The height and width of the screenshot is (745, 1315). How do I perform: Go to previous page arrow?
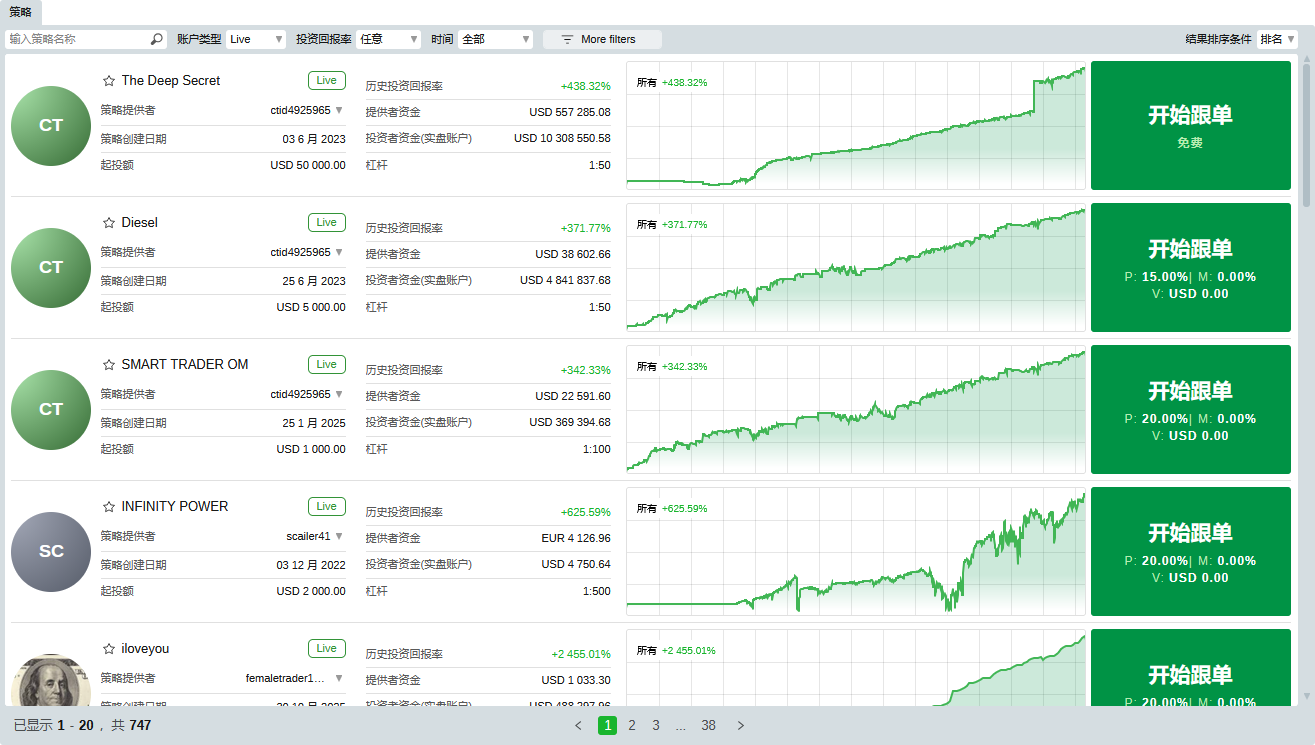pyautogui.click(x=578, y=726)
